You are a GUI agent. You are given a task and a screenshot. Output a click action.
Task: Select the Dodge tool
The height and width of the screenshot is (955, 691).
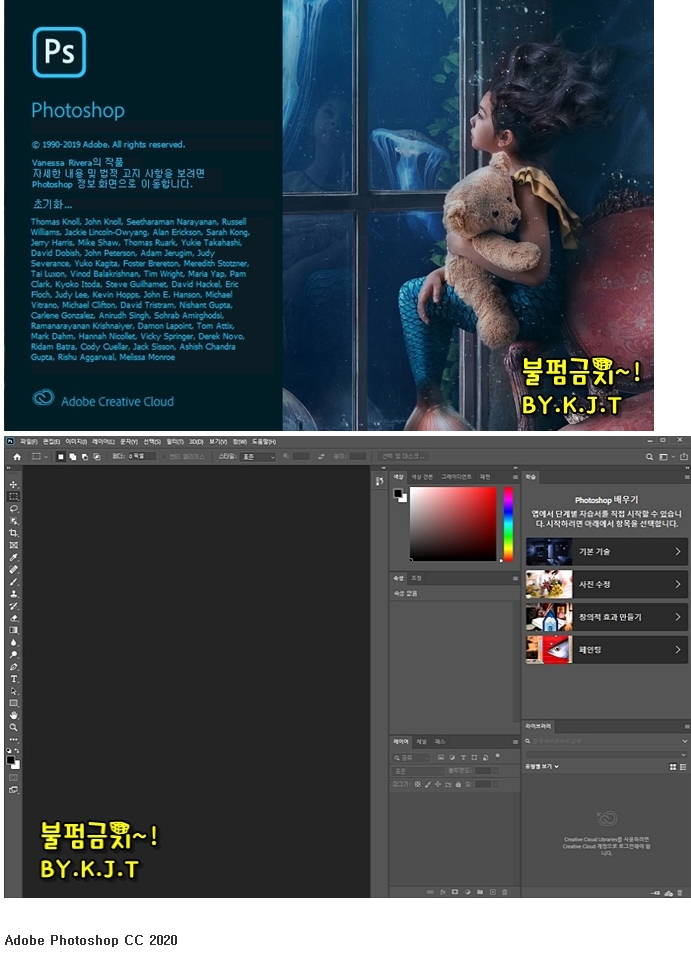13,655
